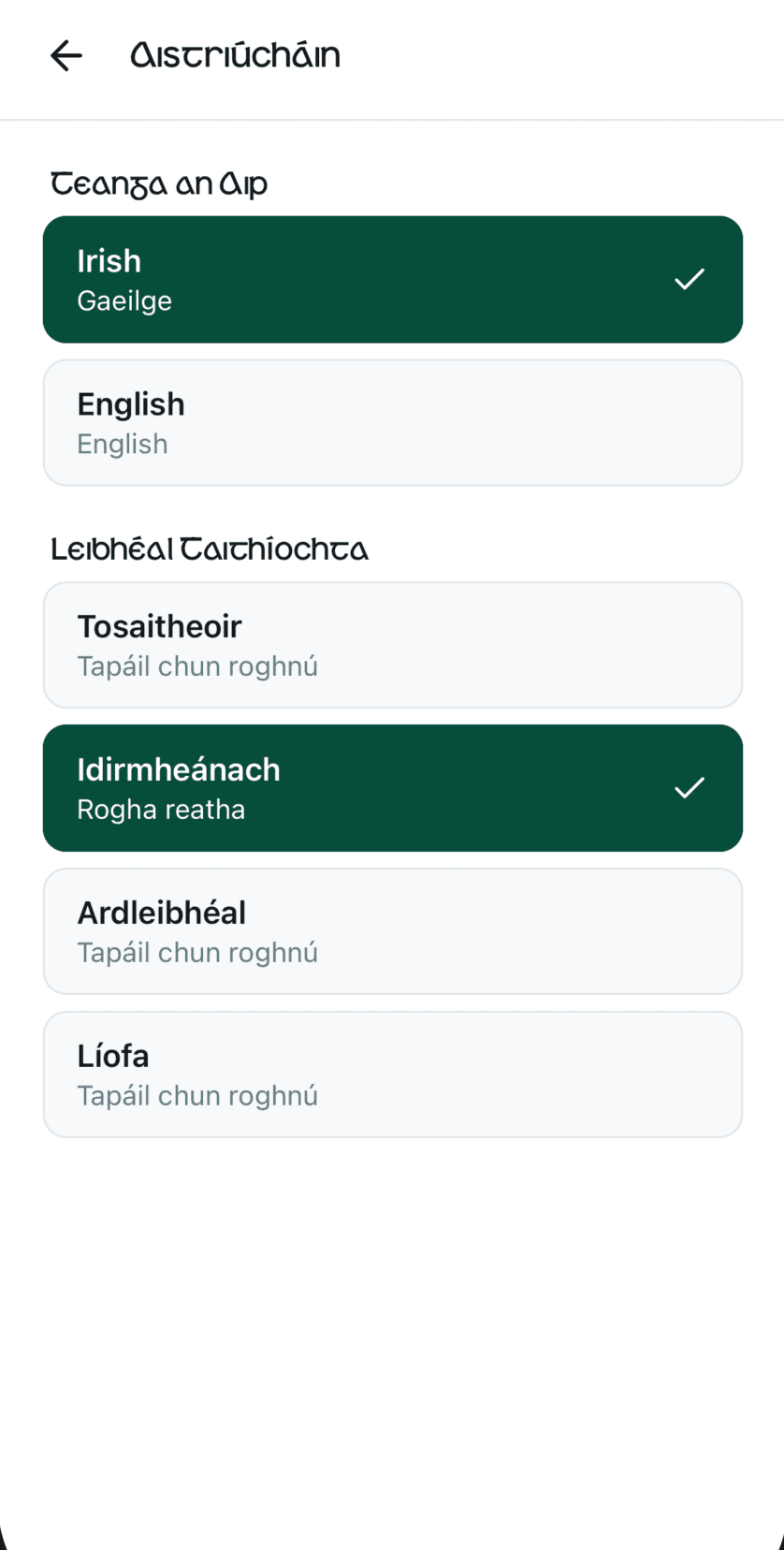Click the Teanga an Aip section heading
784x1550 pixels.
coord(159,184)
